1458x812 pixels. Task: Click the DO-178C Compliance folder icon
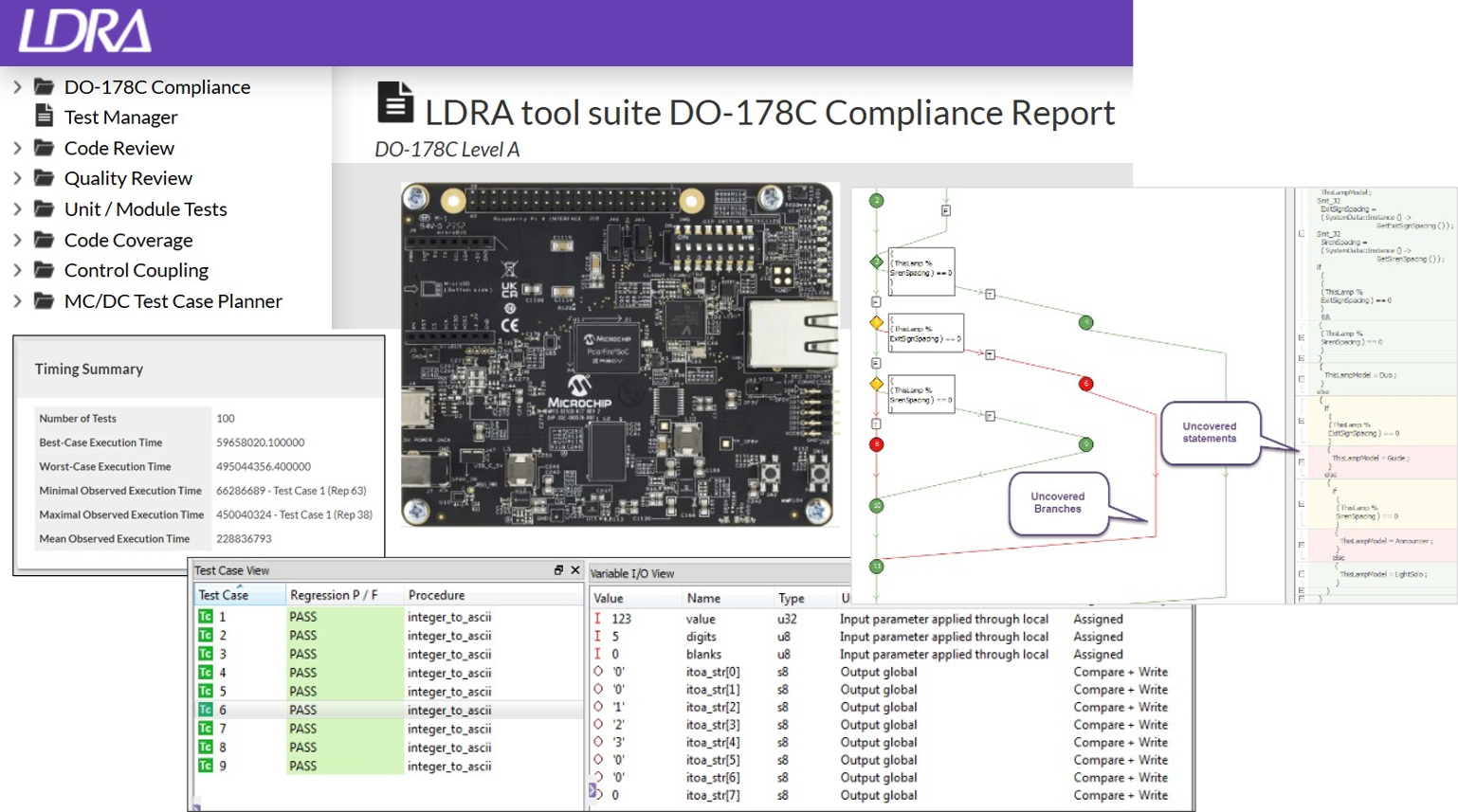coord(44,86)
